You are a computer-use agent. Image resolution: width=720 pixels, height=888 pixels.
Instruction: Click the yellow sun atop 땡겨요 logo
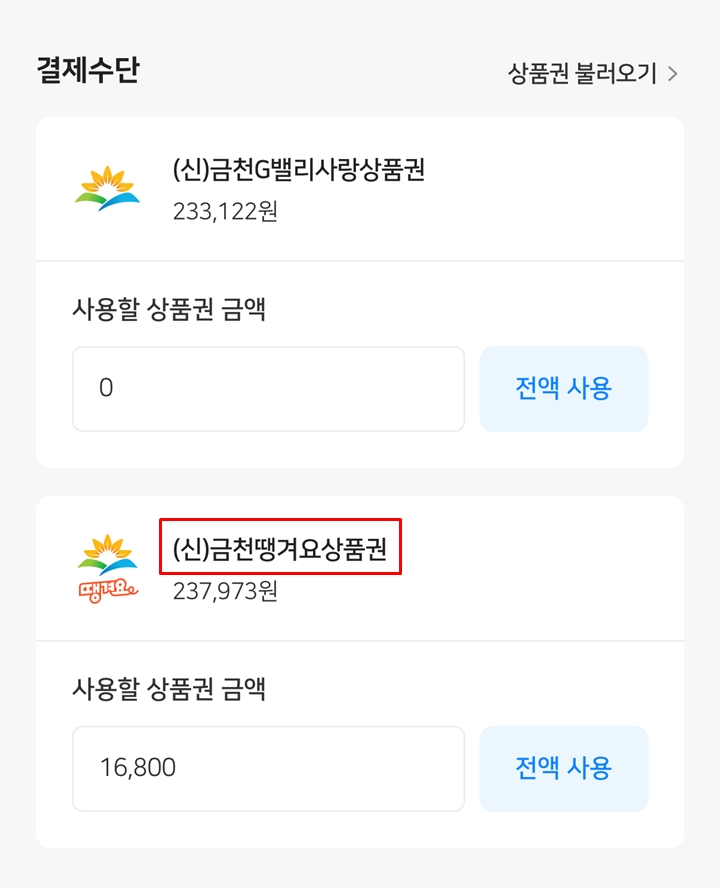(x=108, y=548)
